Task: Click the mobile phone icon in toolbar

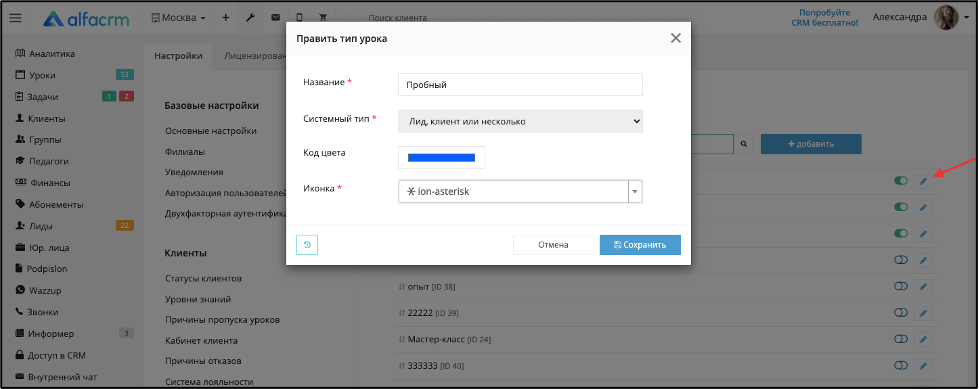Action: pos(299,18)
